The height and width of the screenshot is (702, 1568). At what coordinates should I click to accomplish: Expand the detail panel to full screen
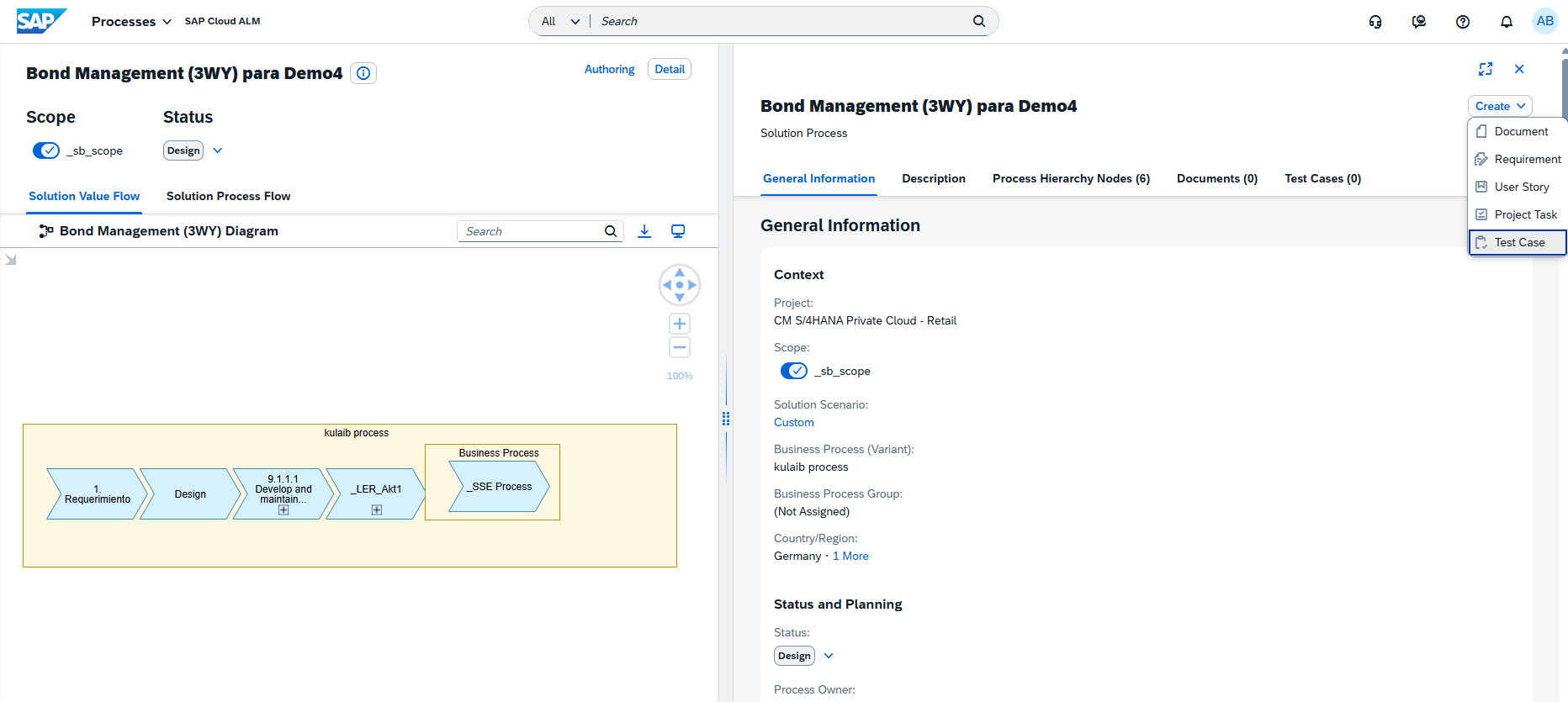(x=1486, y=69)
